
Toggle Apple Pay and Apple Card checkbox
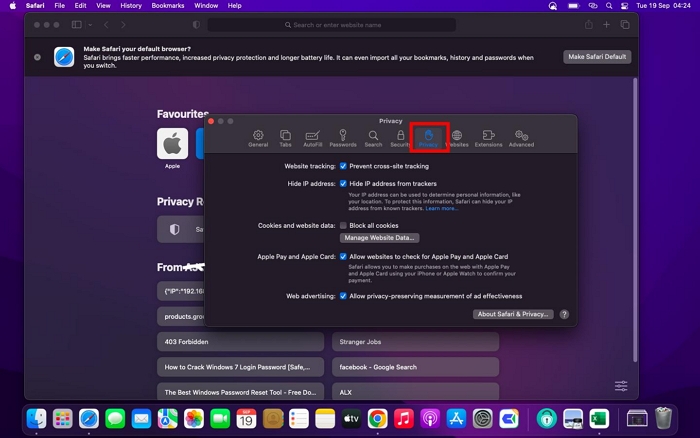point(343,257)
